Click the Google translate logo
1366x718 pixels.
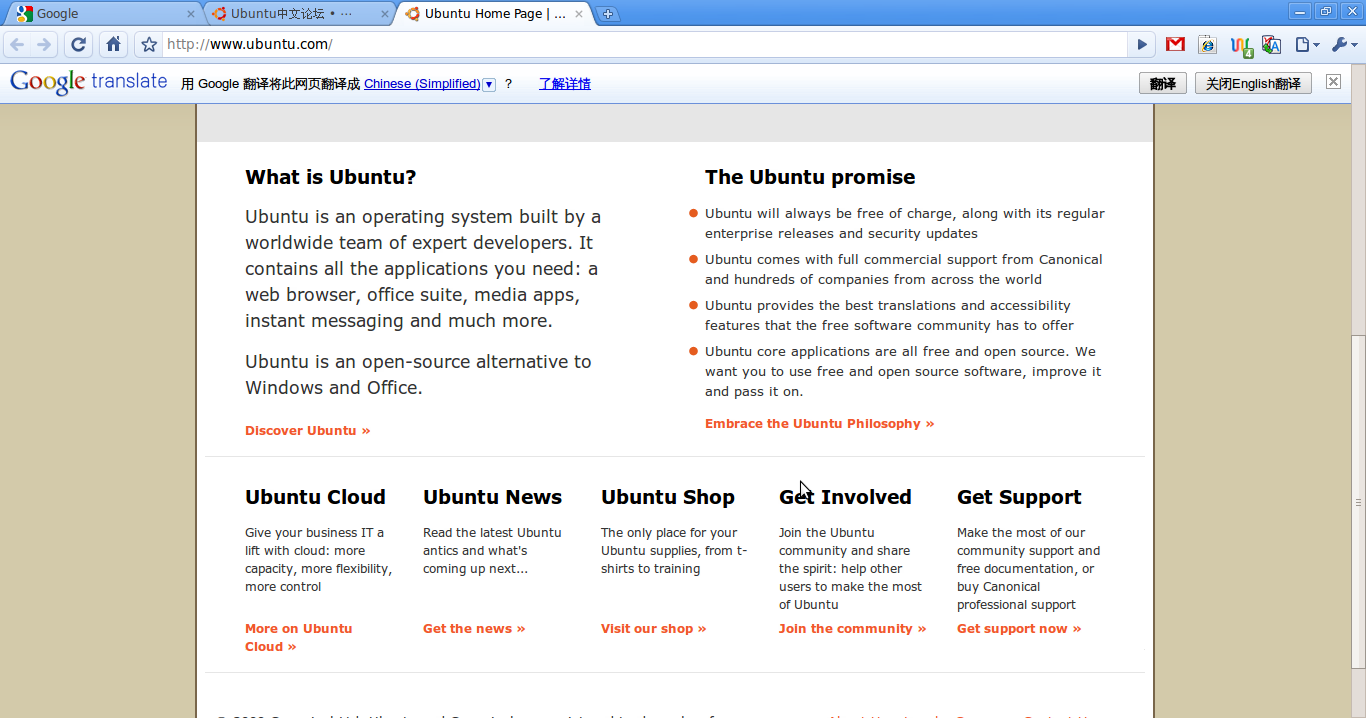coord(88,82)
